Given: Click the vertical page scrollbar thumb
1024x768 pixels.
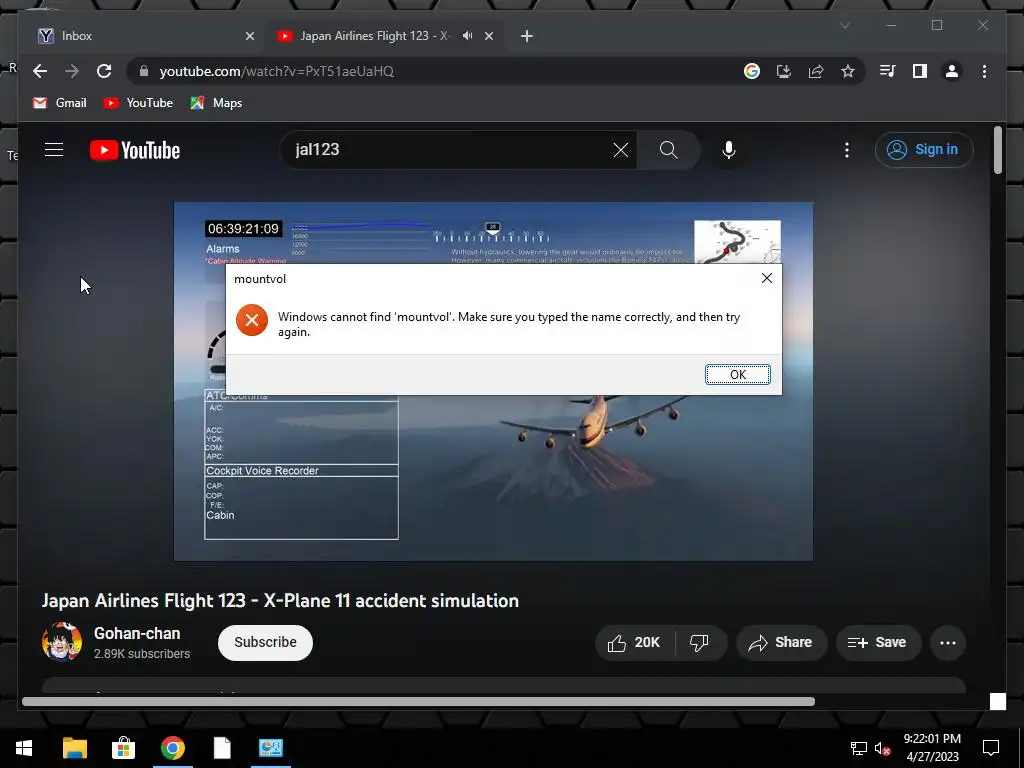Looking at the screenshot, I should point(997,150).
